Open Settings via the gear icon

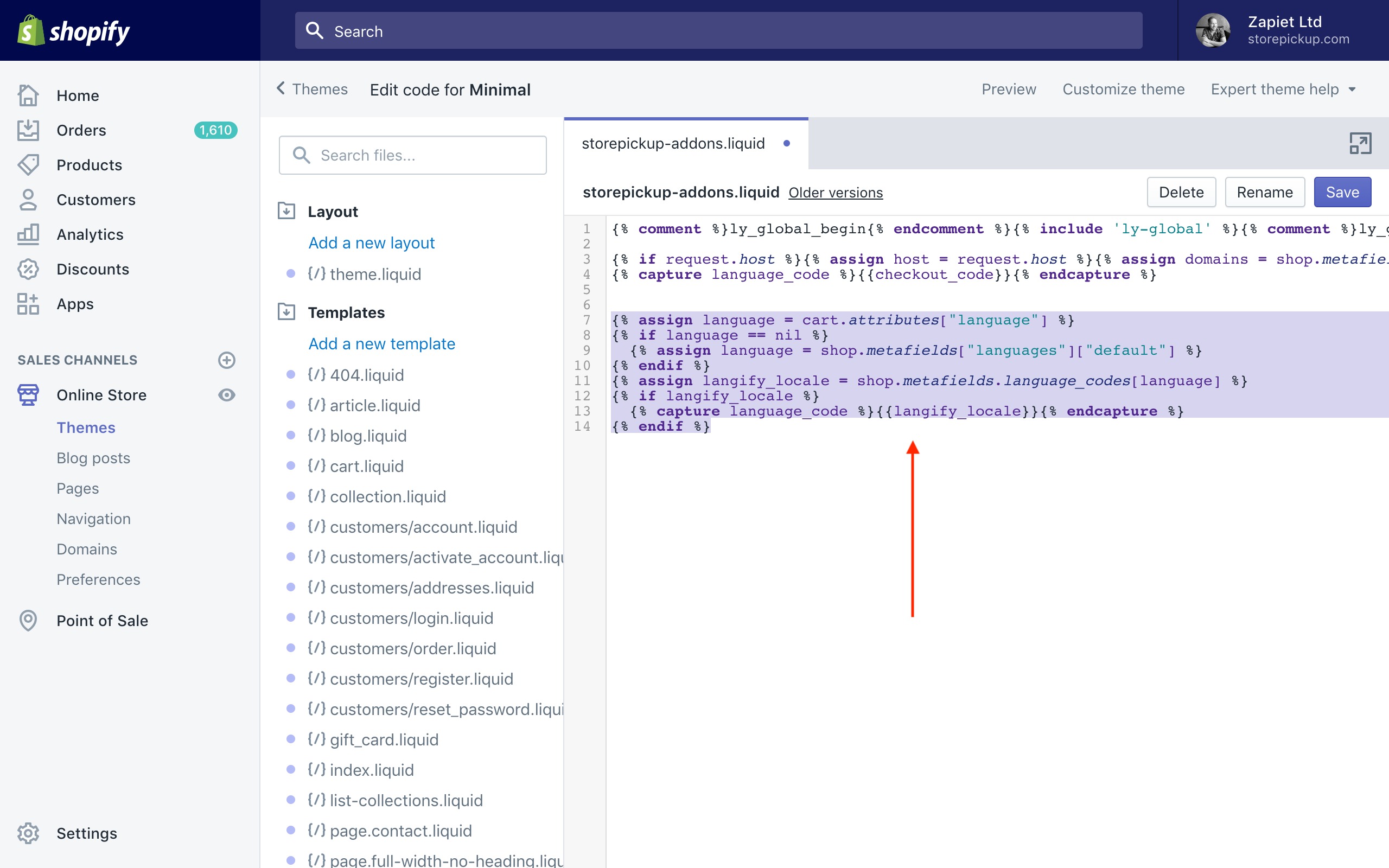click(28, 833)
